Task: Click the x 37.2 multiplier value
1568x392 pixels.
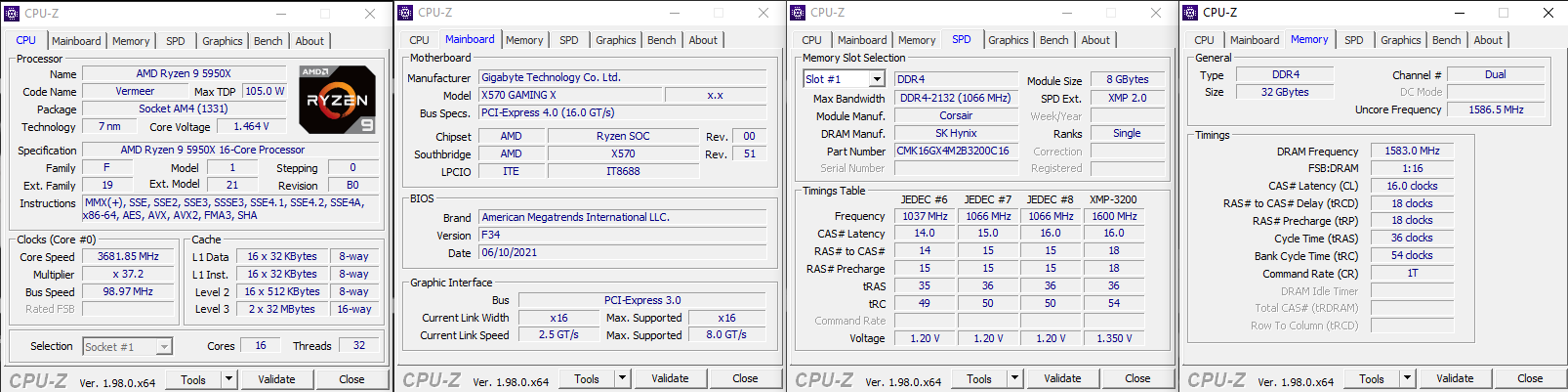Action: pos(128,274)
